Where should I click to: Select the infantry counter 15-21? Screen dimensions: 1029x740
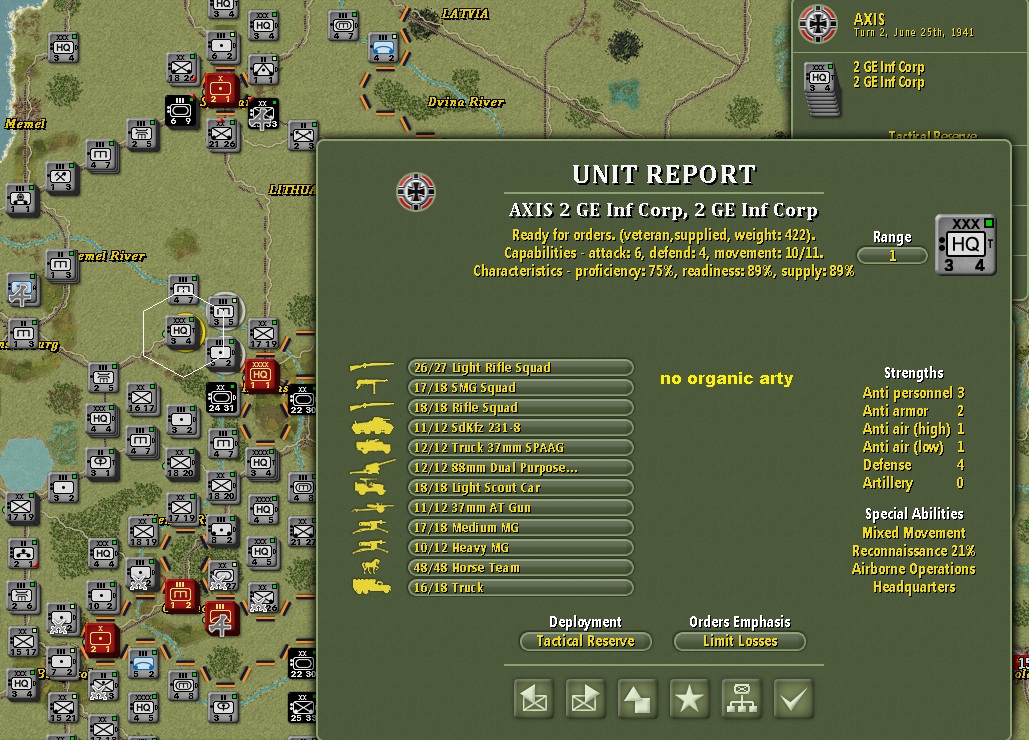pos(63,708)
